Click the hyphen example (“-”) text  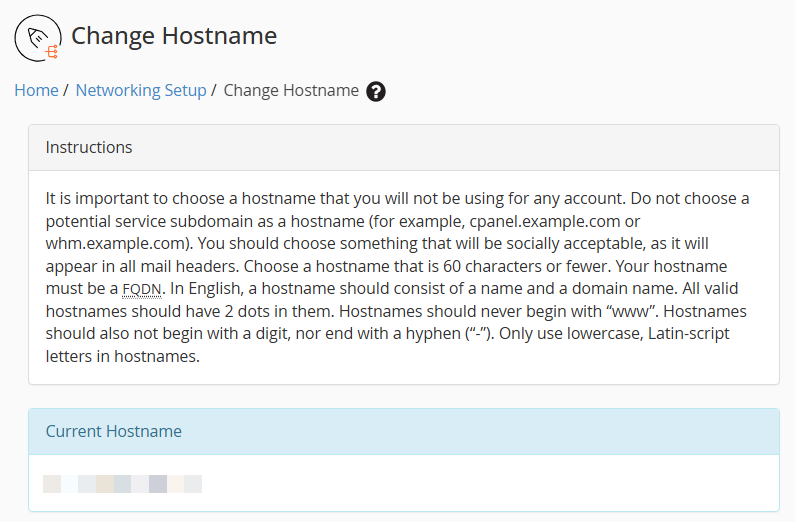(479, 334)
